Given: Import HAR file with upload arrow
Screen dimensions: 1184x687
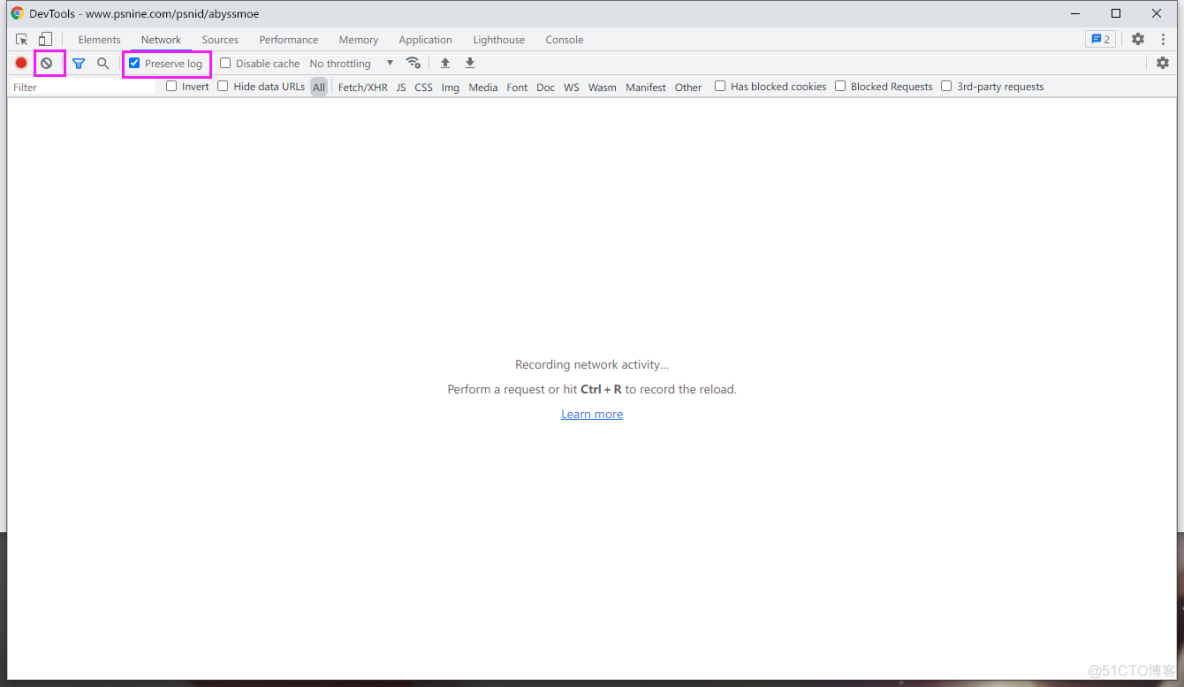Looking at the screenshot, I should (445, 63).
